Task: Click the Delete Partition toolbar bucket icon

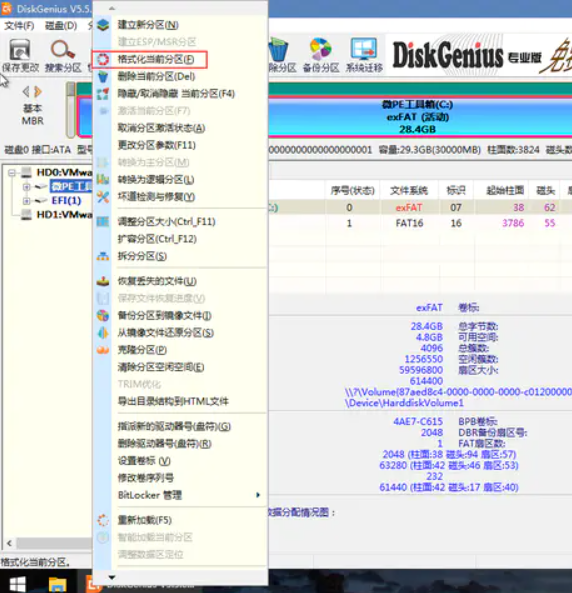Action: (278, 49)
